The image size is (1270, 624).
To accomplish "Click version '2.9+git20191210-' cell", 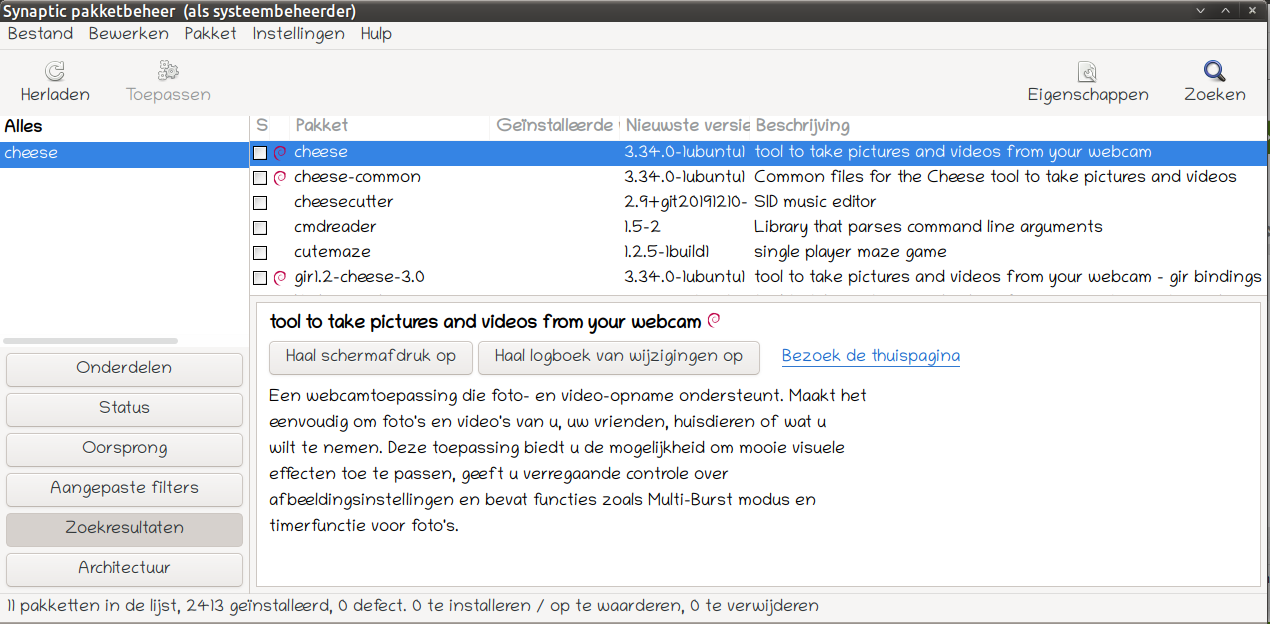I will point(686,202).
